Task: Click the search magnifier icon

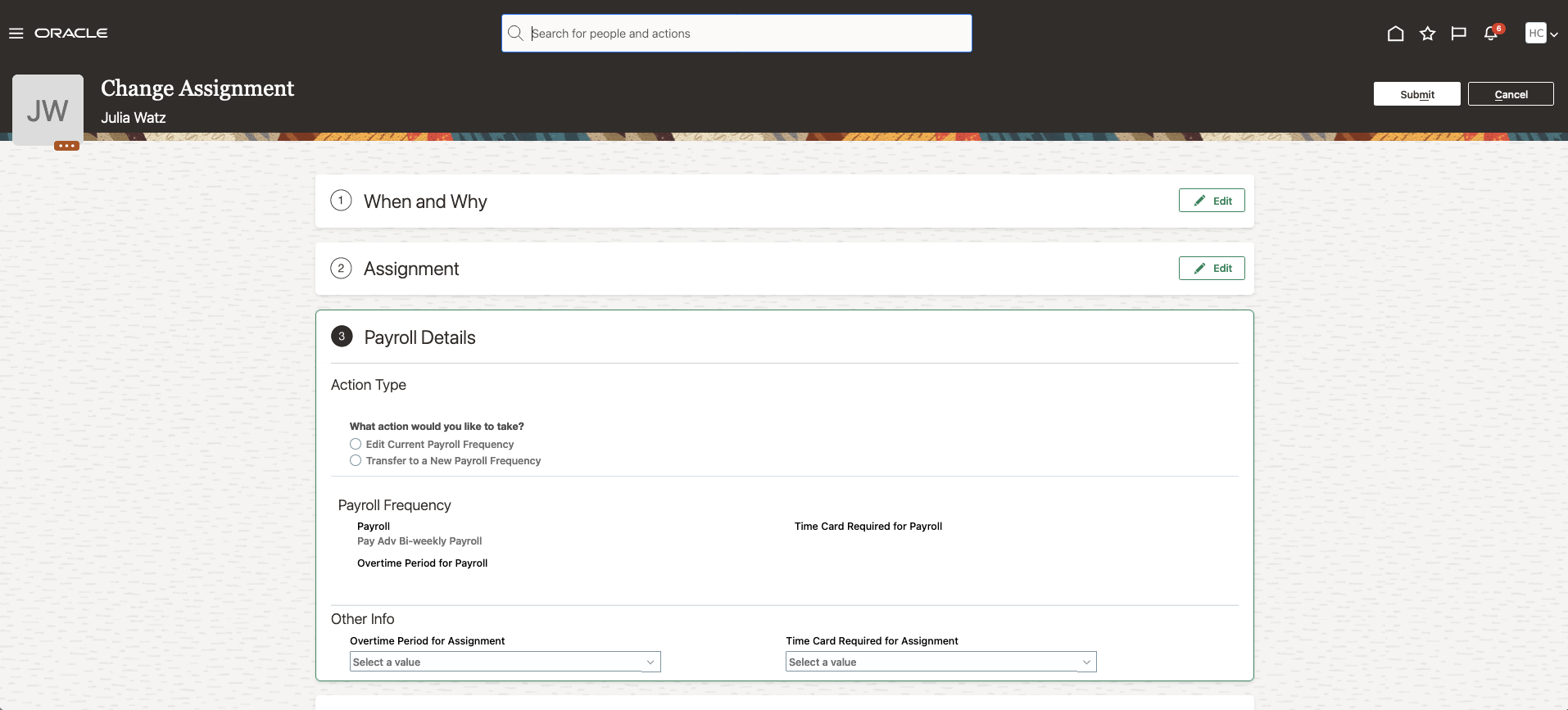Action: (x=515, y=34)
